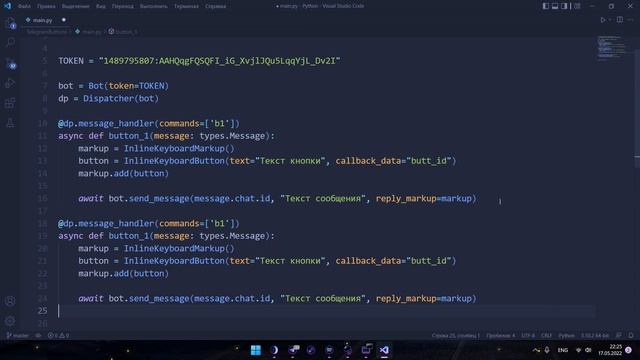640x360 pixels.
Task: Open the Терминал menu
Action: pyautogui.click(x=186, y=7)
